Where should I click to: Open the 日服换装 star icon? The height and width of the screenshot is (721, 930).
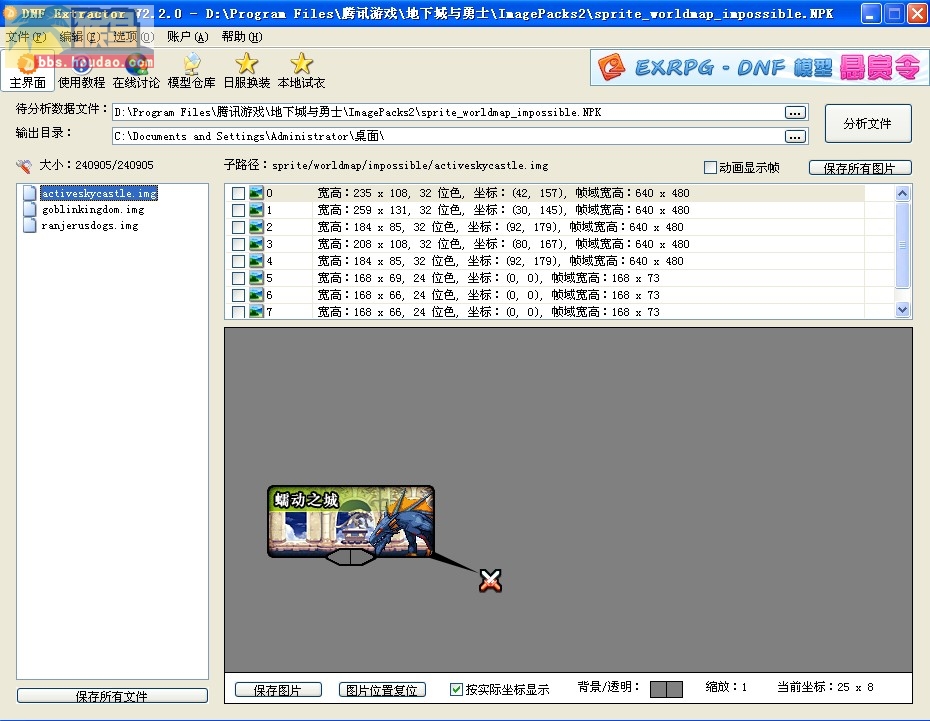(x=246, y=71)
